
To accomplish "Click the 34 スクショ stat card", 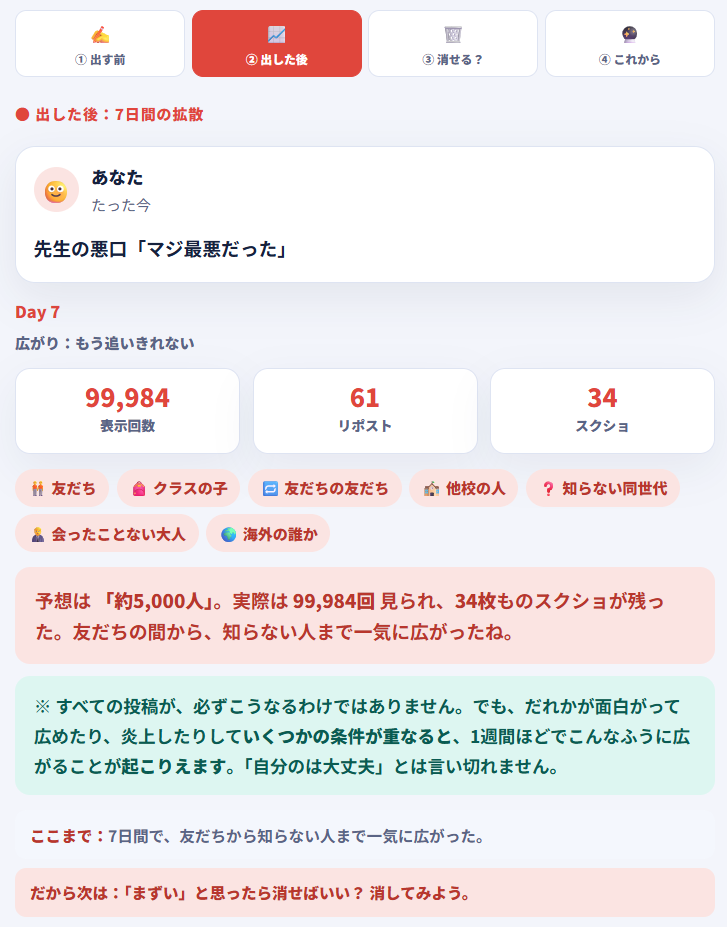I will [x=602, y=411].
